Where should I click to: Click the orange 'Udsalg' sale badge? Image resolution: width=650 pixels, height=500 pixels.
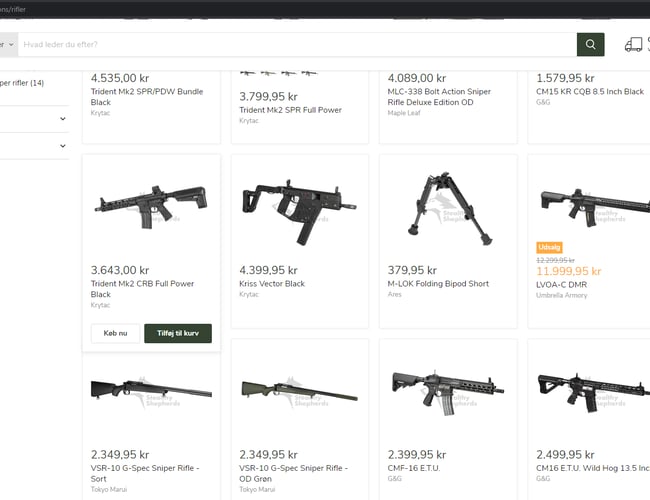(549, 247)
